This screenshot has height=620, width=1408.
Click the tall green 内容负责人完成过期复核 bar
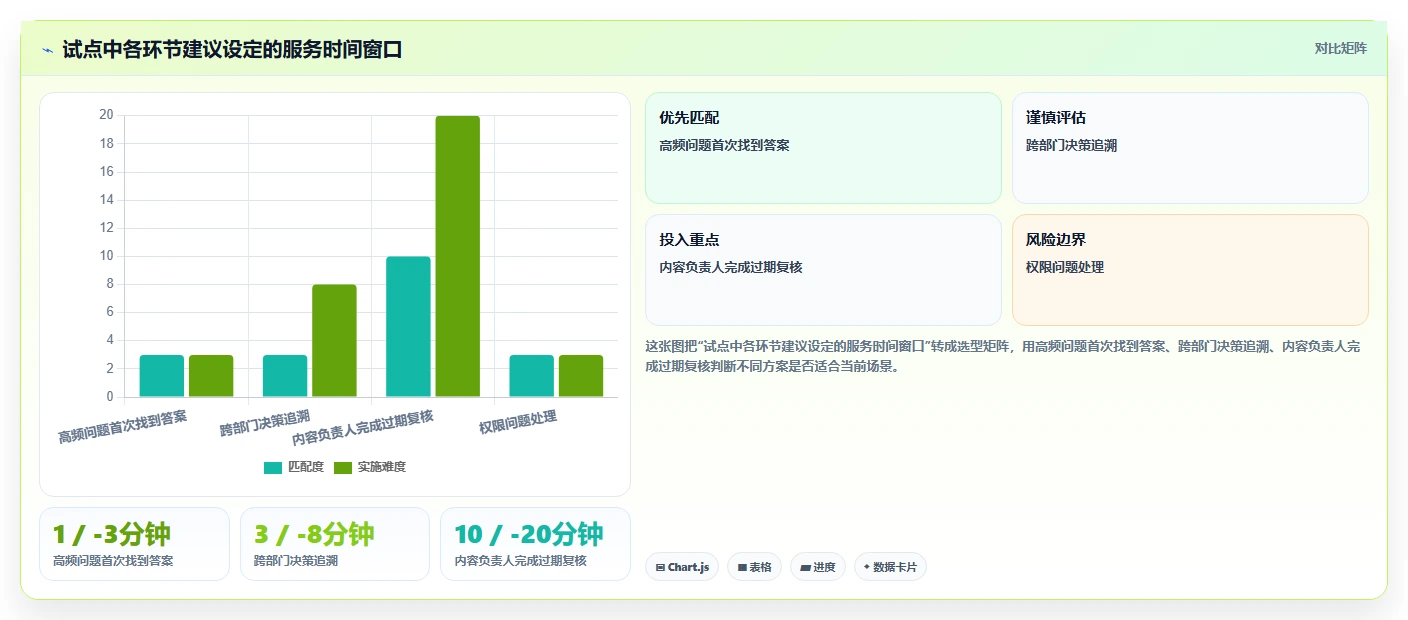[x=458, y=256]
